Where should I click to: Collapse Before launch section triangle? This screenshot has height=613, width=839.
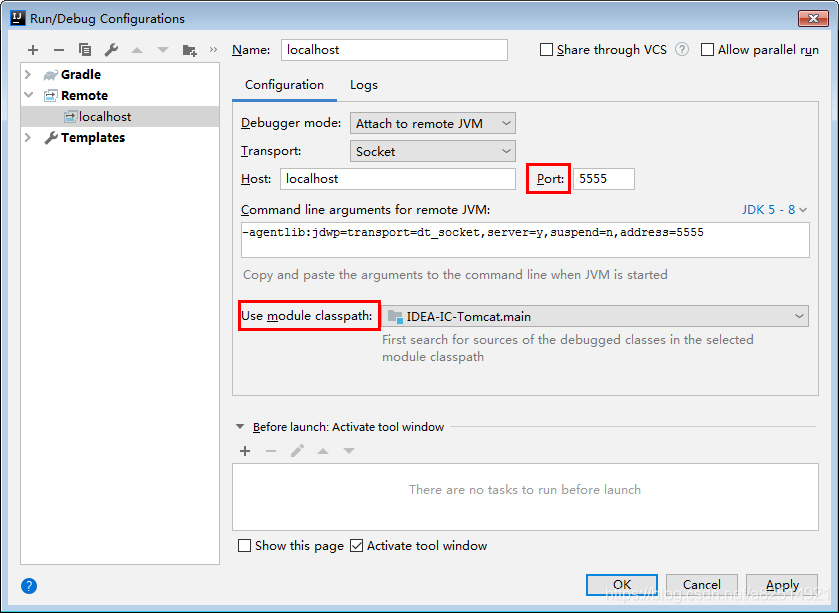[x=240, y=427]
